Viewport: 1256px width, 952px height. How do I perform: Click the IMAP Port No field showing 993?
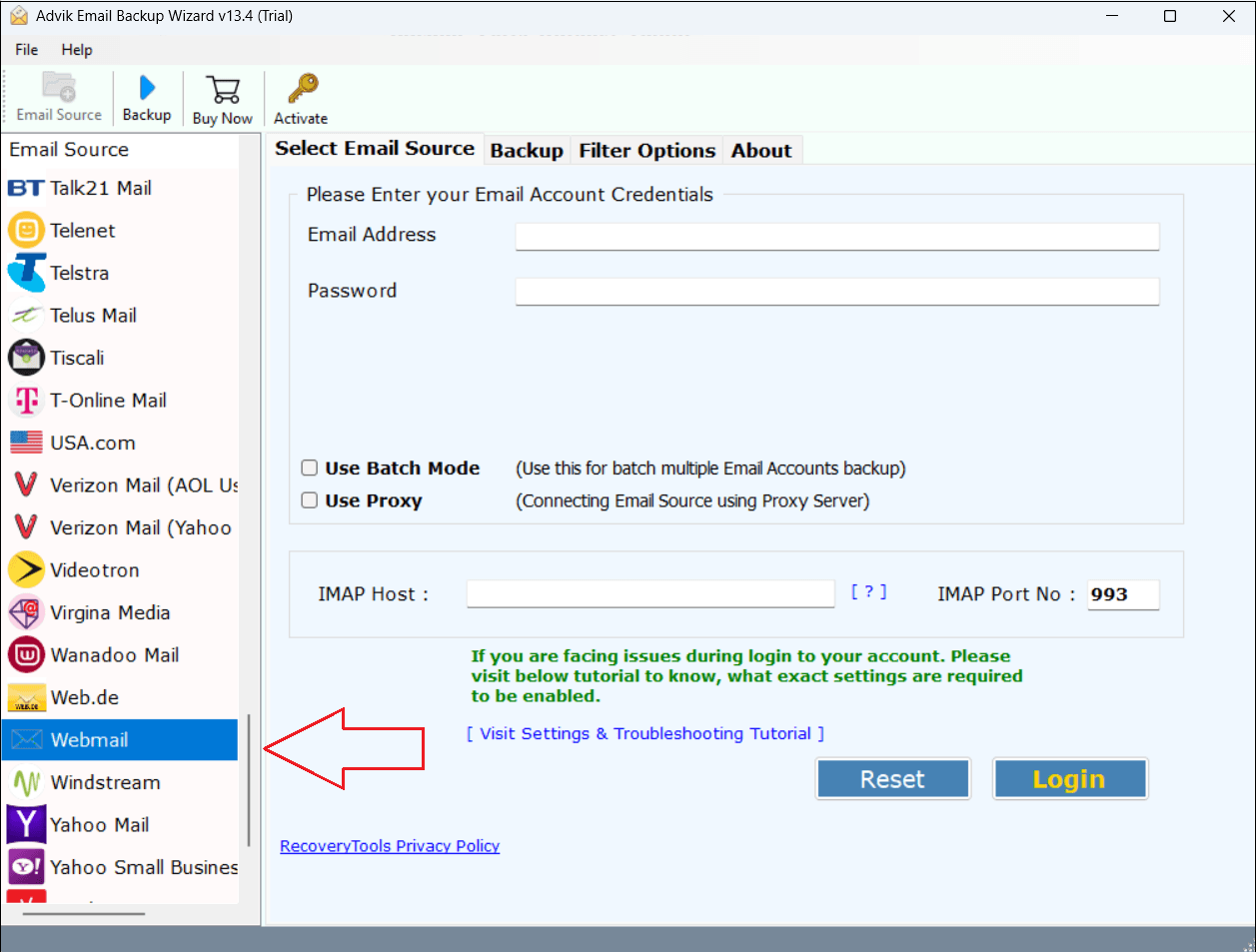pos(1123,594)
